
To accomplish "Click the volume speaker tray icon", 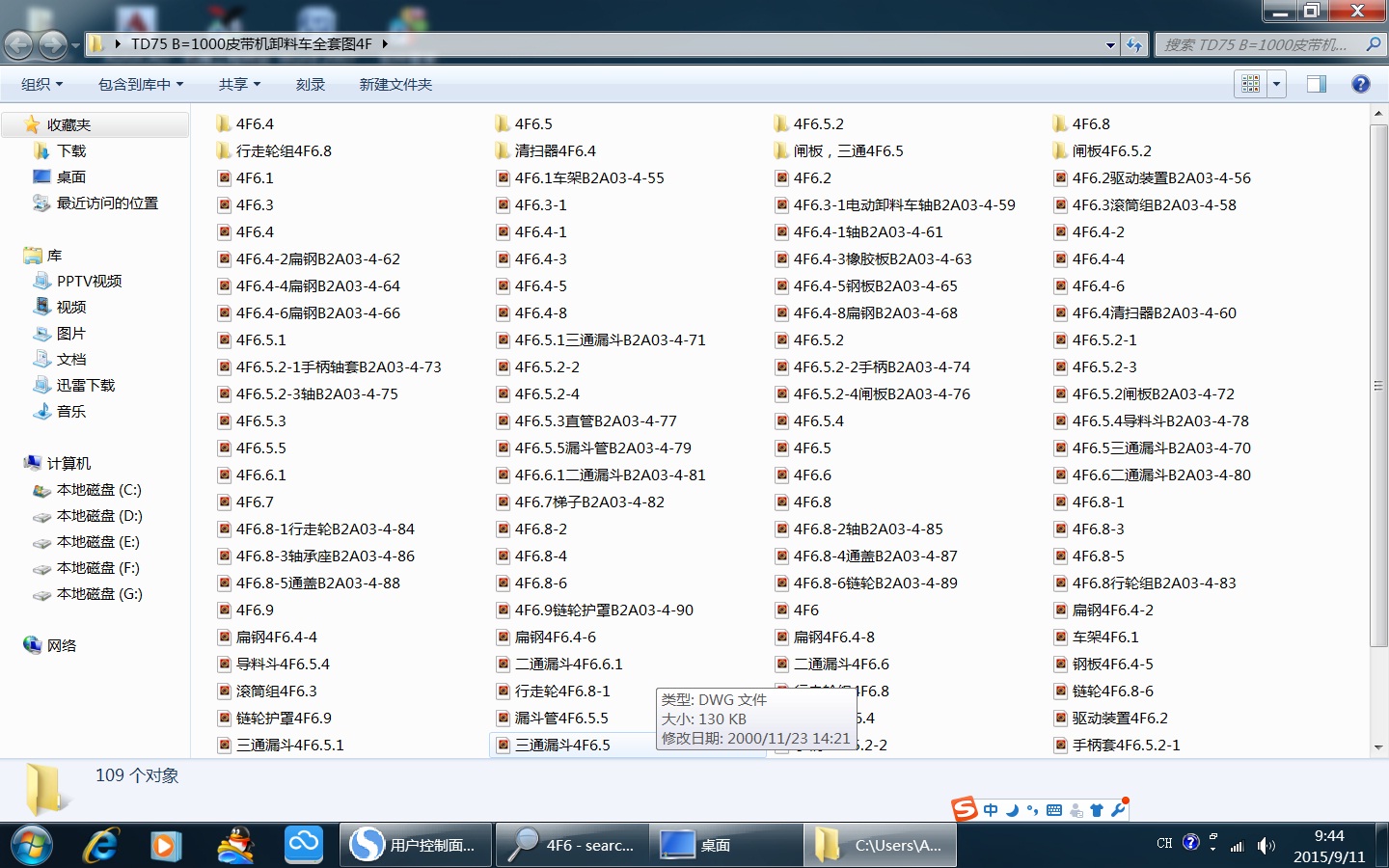I will coord(1266,845).
